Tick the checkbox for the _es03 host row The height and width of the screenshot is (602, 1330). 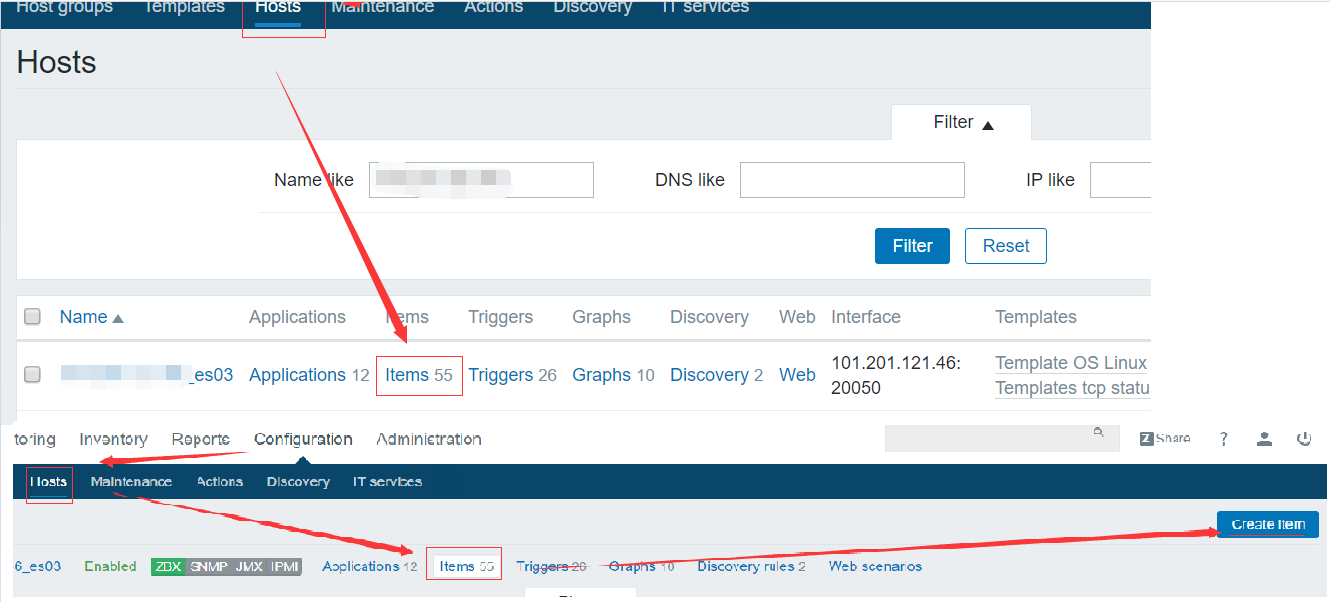pyautogui.click(x=32, y=375)
